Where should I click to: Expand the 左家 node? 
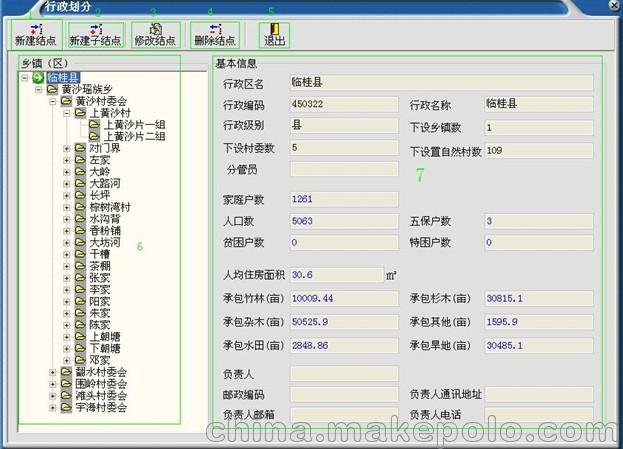[67, 160]
